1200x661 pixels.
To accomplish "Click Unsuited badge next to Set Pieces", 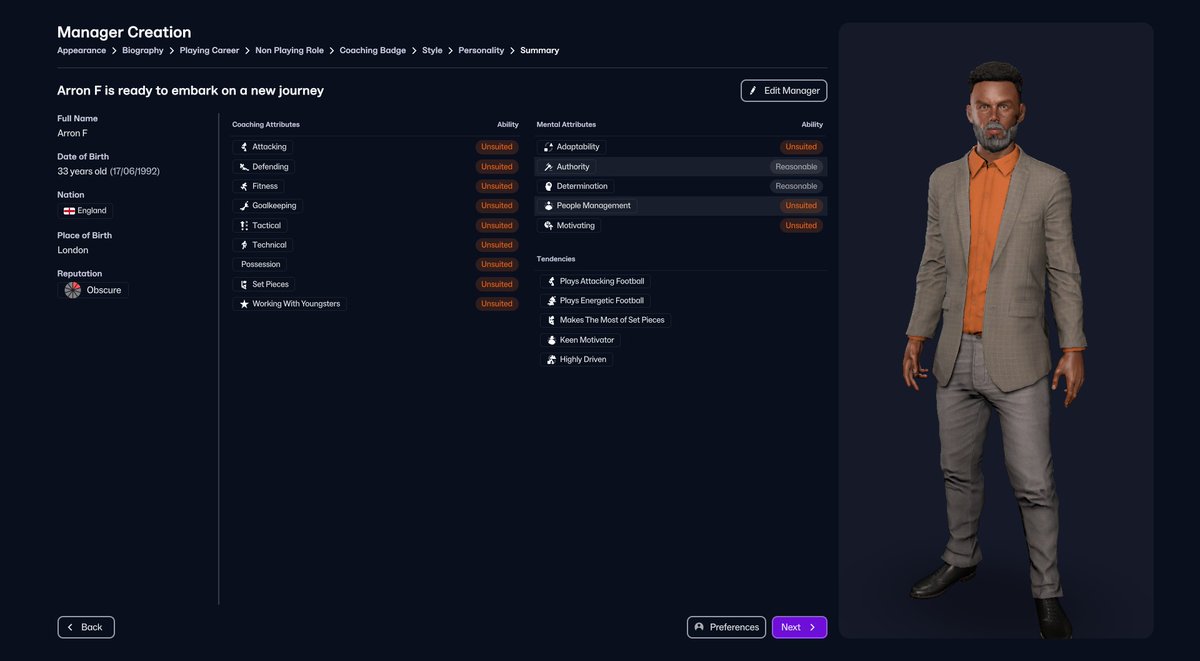I will pos(497,284).
